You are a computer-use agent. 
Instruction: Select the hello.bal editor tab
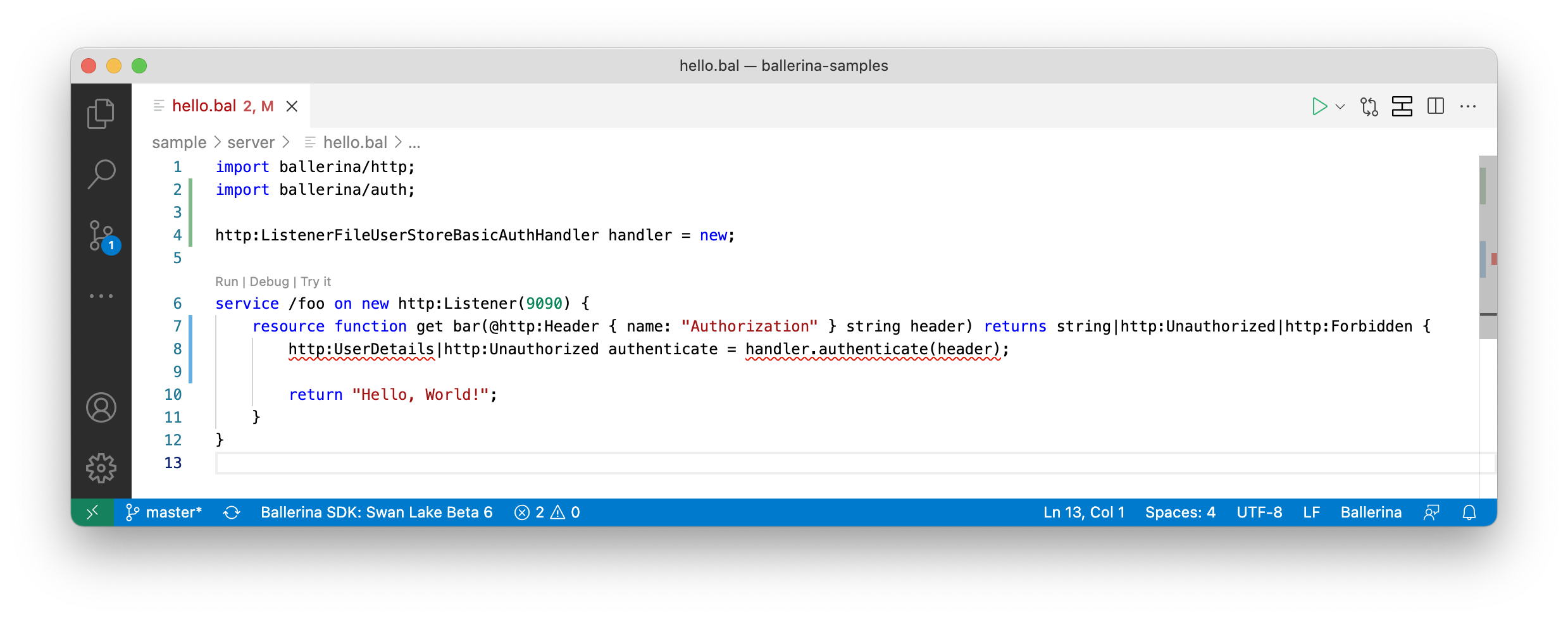[221, 106]
